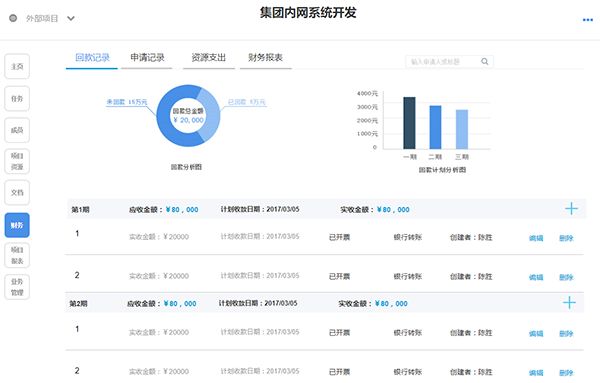Click 银行转账 in 第1期 record 2
This screenshot has width=600, height=383.
pyautogui.click(x=408, y=276)
